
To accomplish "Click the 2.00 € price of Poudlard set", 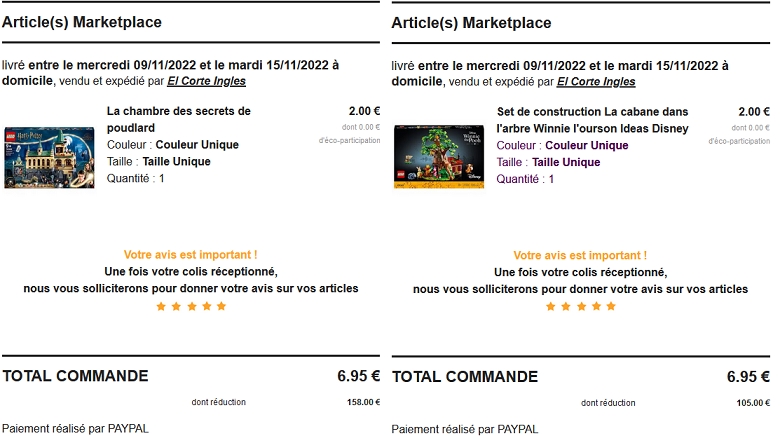I will [364, 111].
